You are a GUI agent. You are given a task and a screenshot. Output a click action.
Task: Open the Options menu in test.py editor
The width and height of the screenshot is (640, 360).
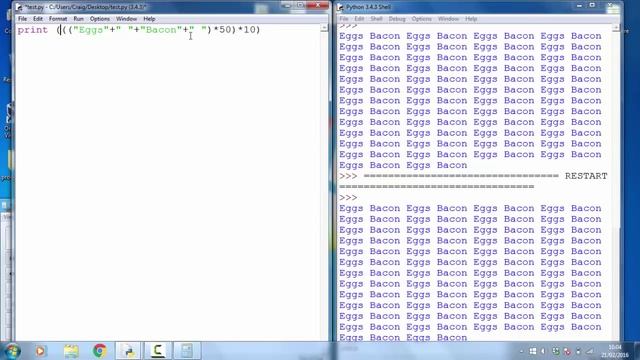[100, 19]
